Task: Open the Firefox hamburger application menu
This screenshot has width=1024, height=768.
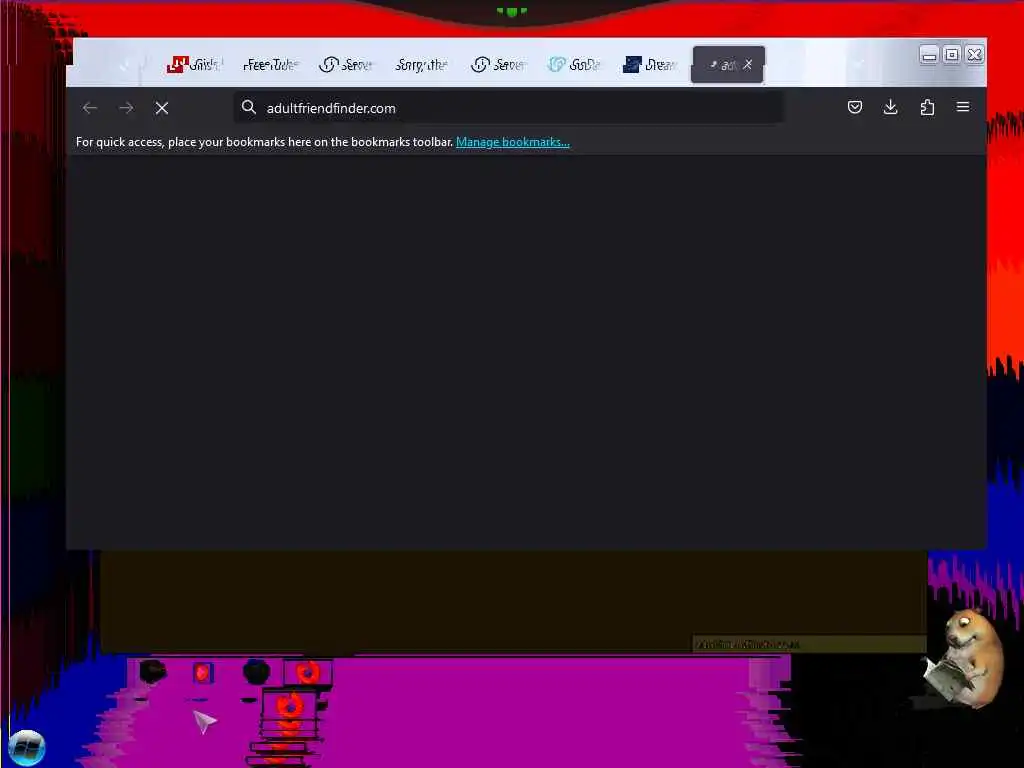Action: (x=963, y=106)
